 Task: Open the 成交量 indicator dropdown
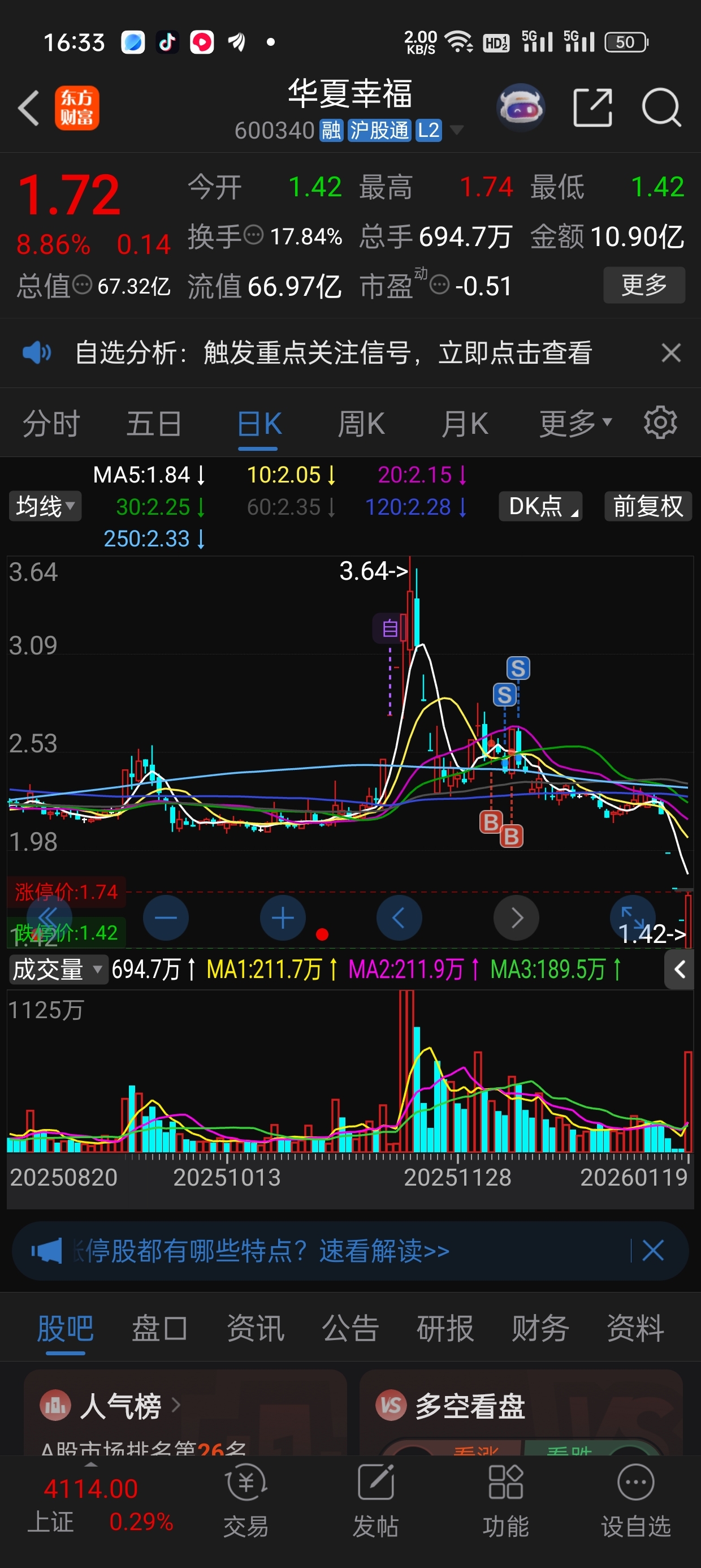tap(58, 969)
